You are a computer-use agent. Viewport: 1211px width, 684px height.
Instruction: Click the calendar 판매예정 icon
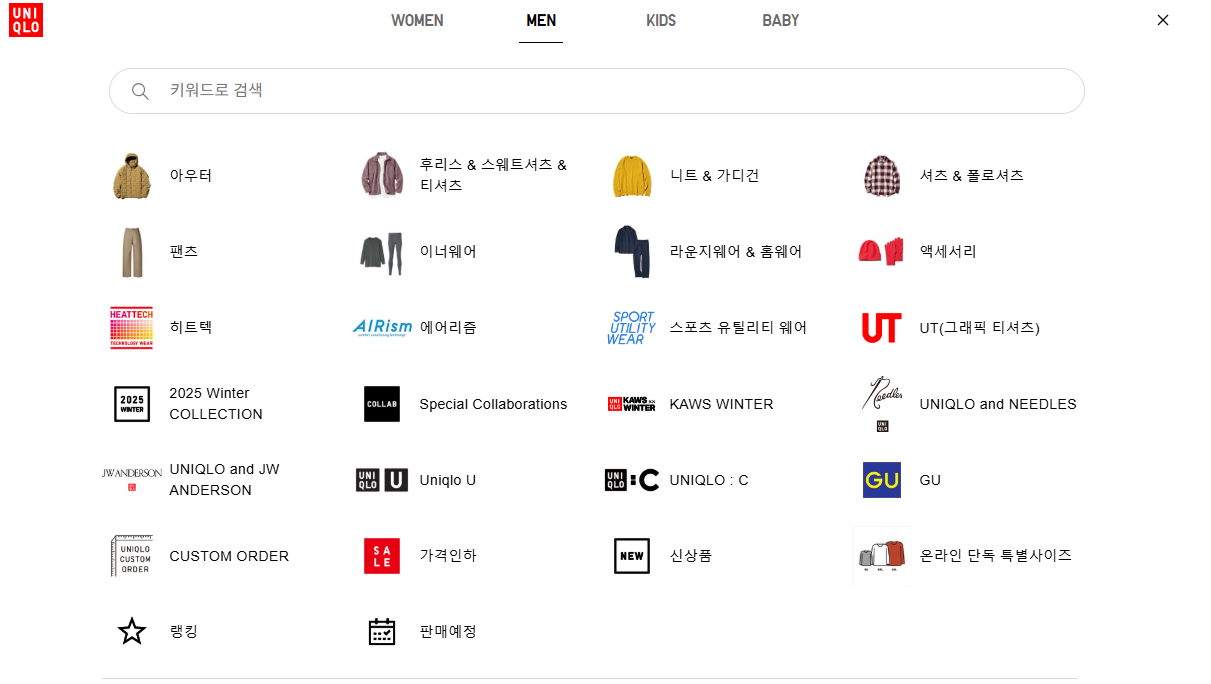pyautogui.click(x=382, y=632)
